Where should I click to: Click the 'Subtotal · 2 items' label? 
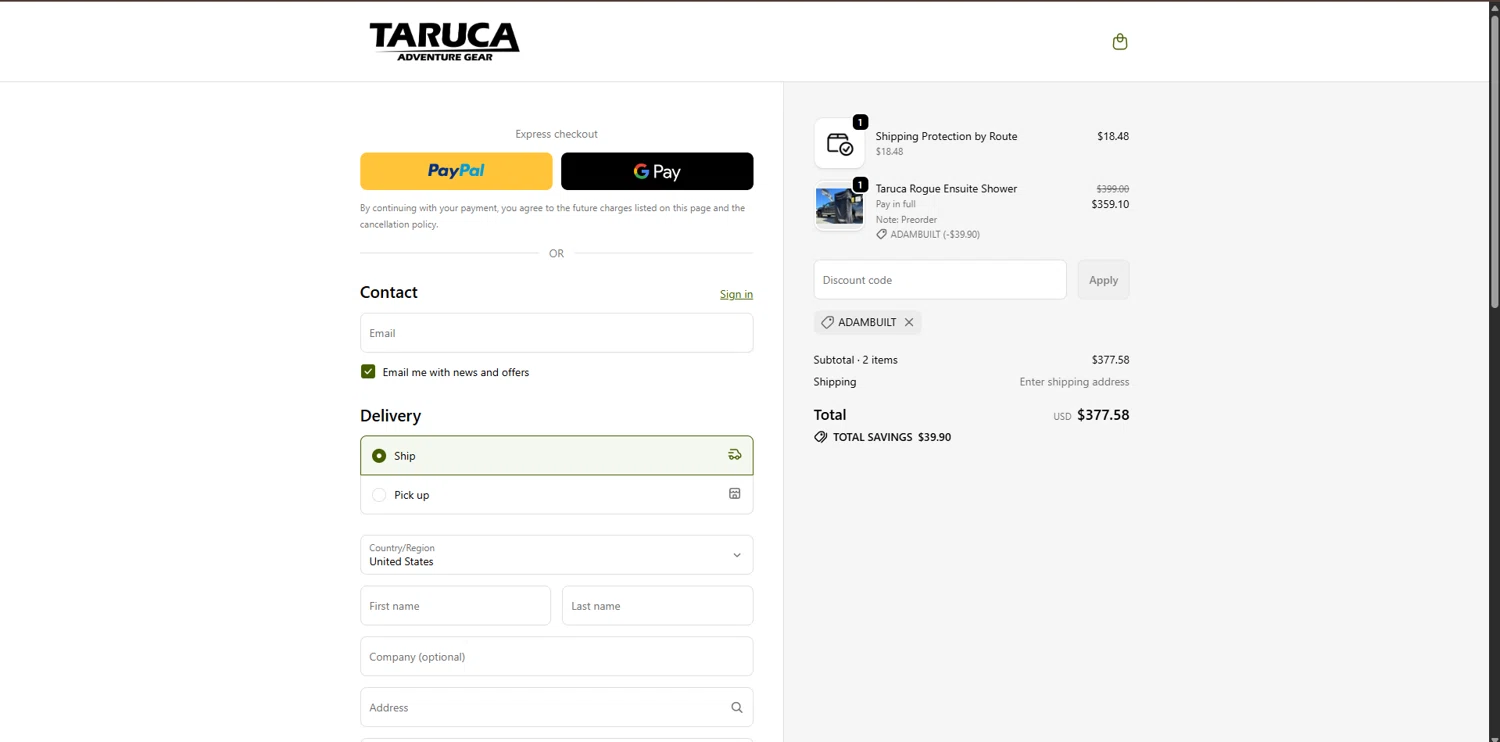pos(856,360)
